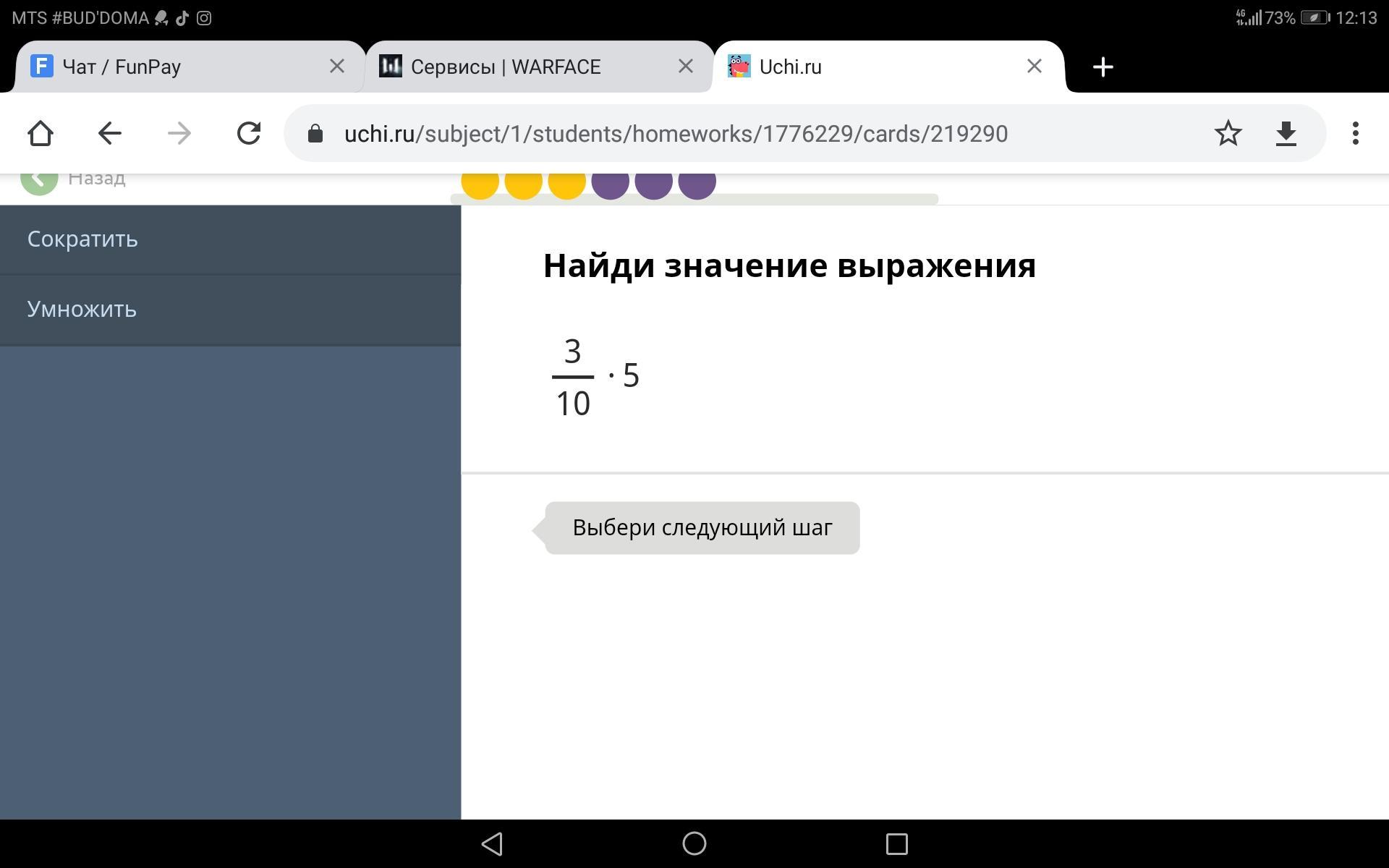
Task: Tap the download page icon
Action: (1286, 134)
